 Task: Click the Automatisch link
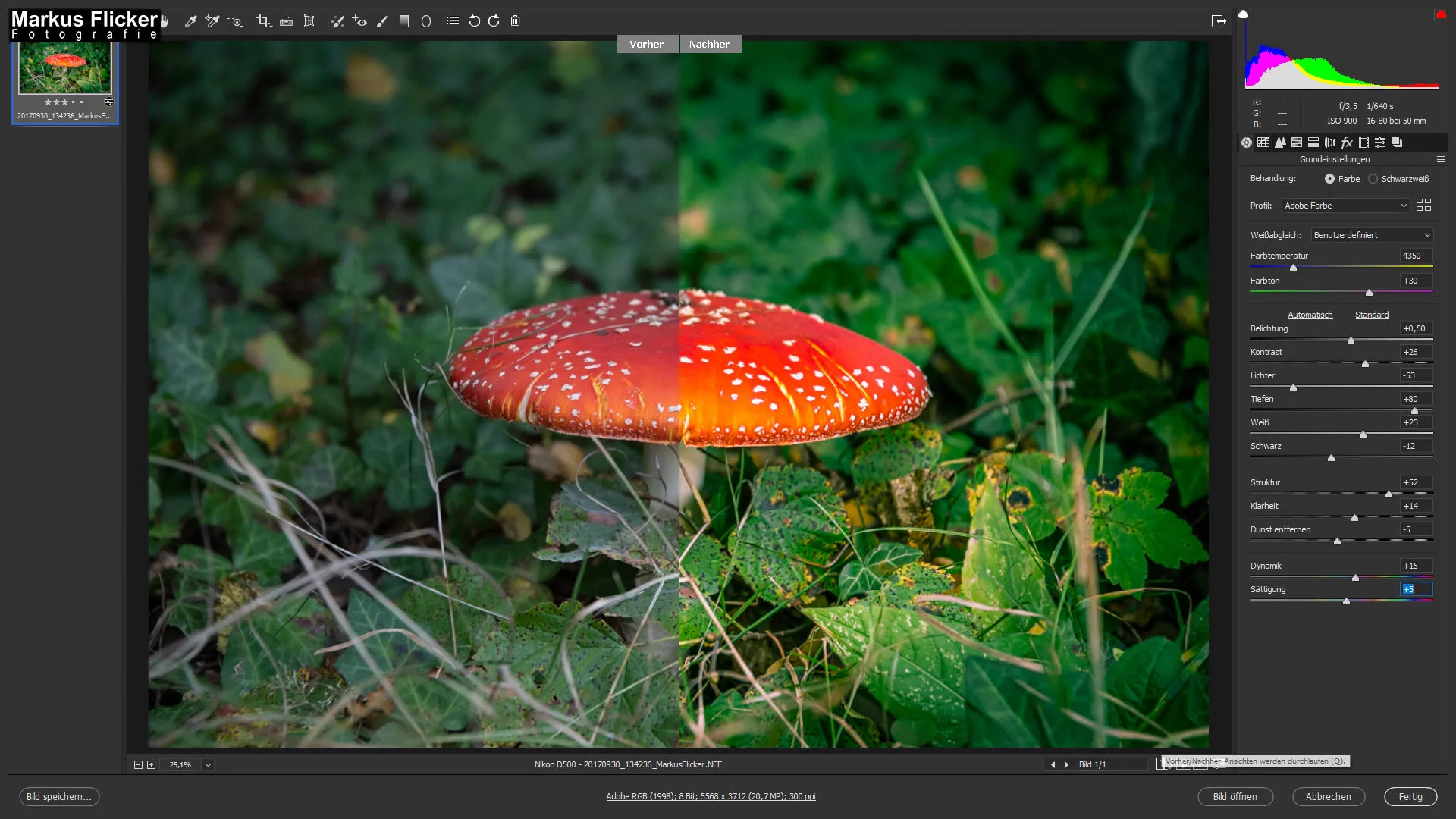point(1310,315)
